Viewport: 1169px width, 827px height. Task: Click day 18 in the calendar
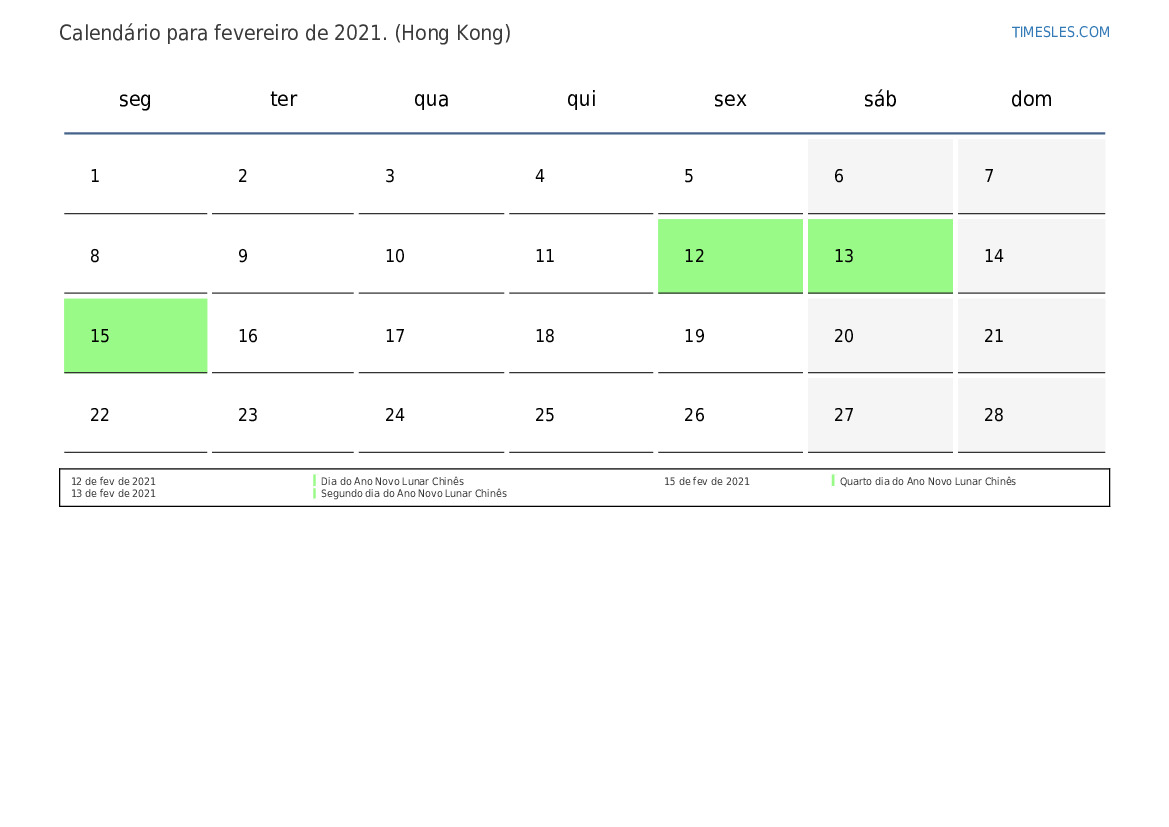[x=581, y=336]
